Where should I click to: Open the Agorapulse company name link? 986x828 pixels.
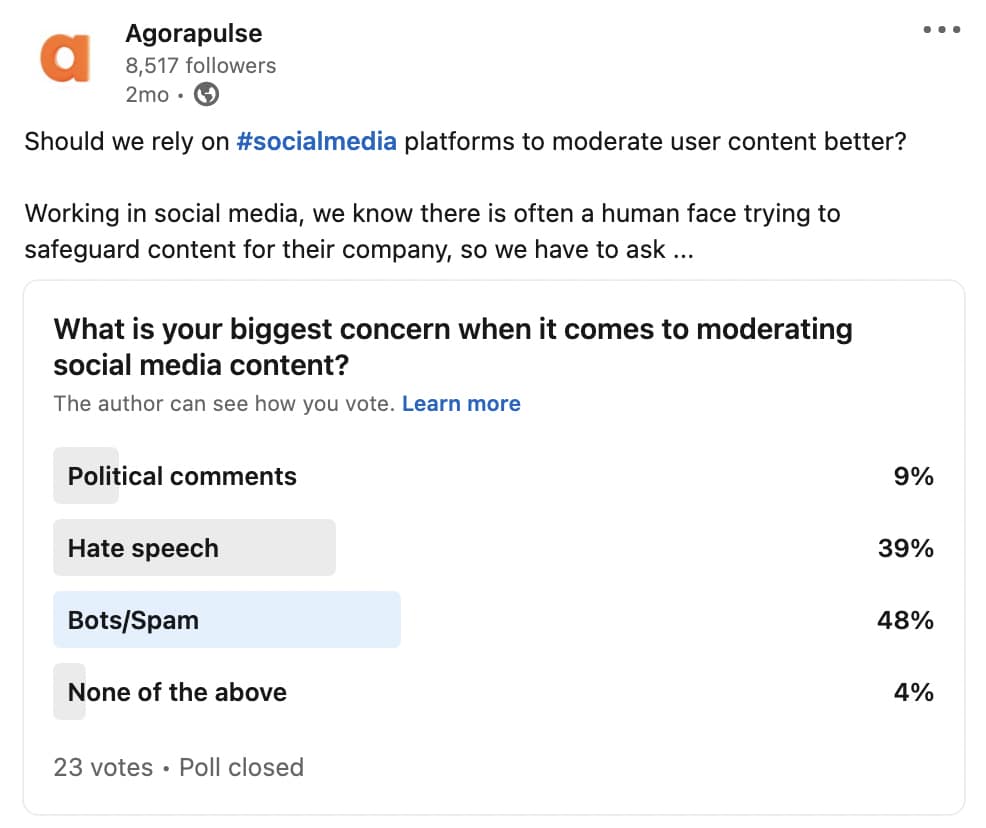click(194, 33)
